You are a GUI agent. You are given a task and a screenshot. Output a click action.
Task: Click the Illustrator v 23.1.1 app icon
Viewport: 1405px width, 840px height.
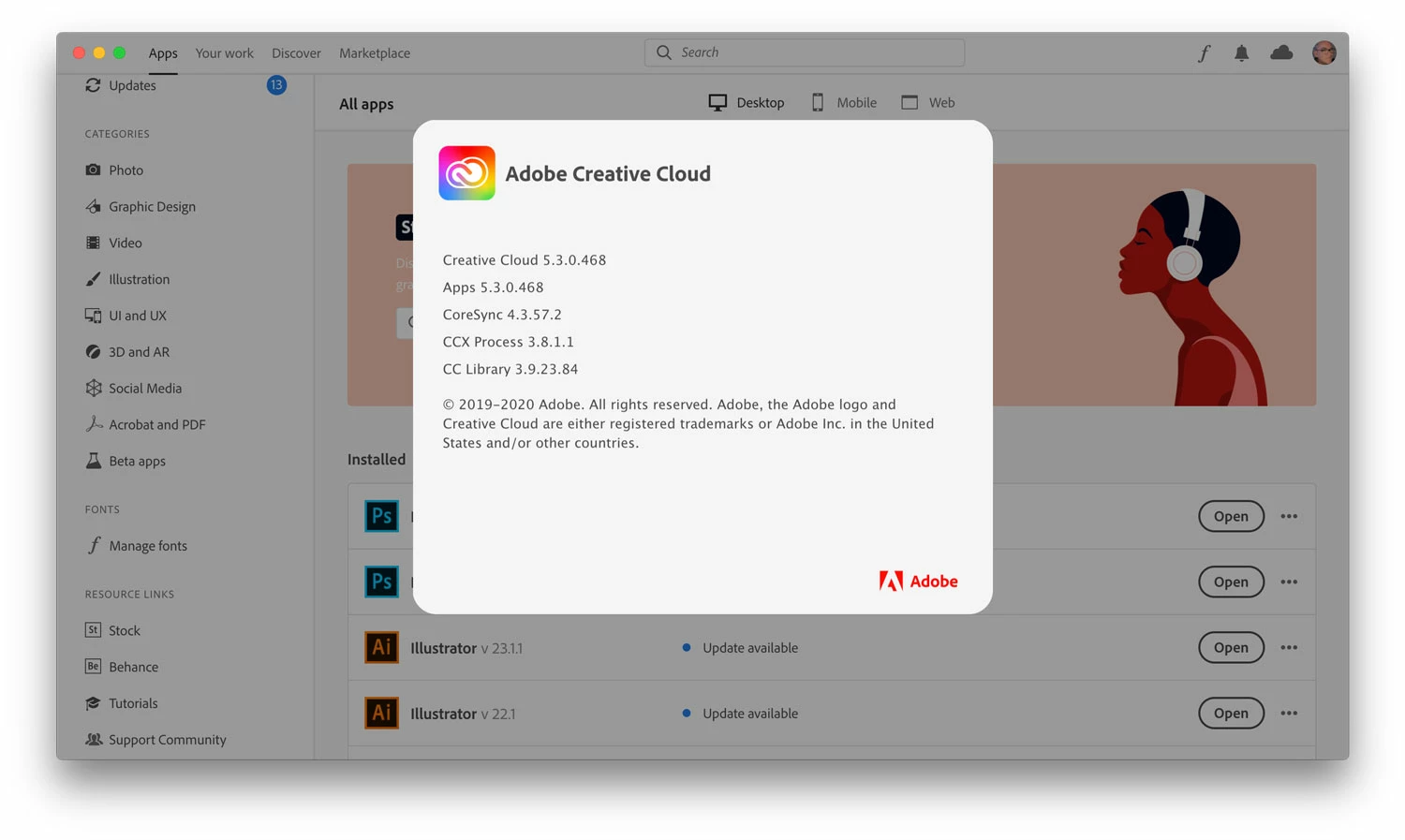pos(381,647)
